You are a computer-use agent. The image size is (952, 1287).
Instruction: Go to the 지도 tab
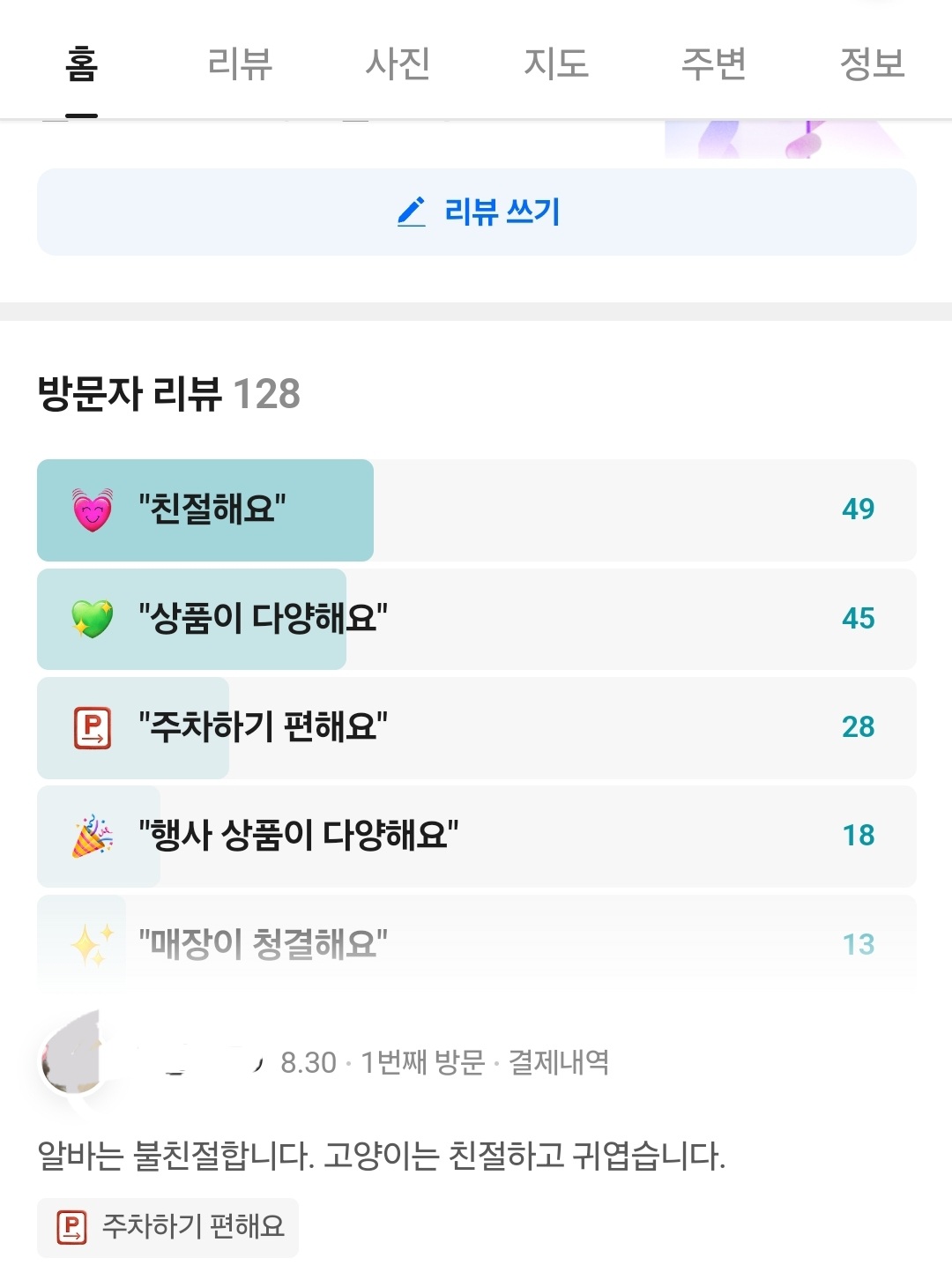click(x=555, y=63)
